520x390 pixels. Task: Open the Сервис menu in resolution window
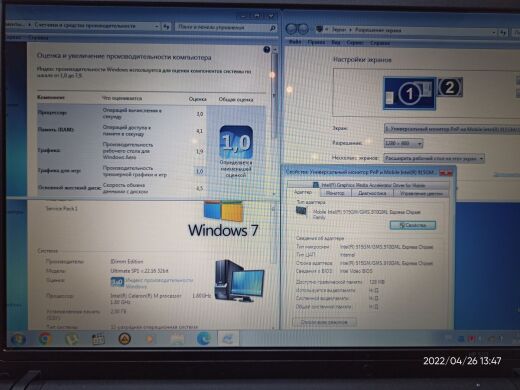pyautogui.click(x=355, y=43)
